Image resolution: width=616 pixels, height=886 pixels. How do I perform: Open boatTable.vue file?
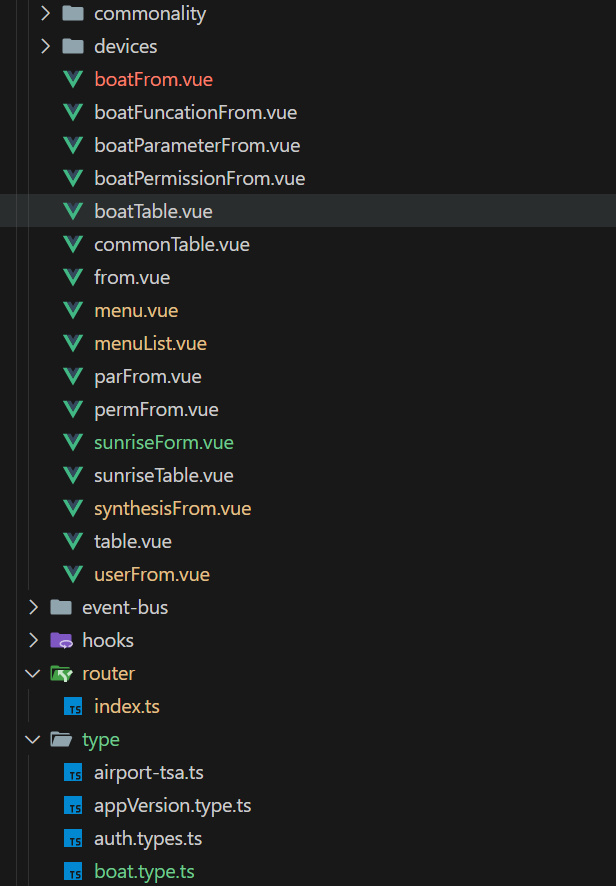tap(153, 212)
